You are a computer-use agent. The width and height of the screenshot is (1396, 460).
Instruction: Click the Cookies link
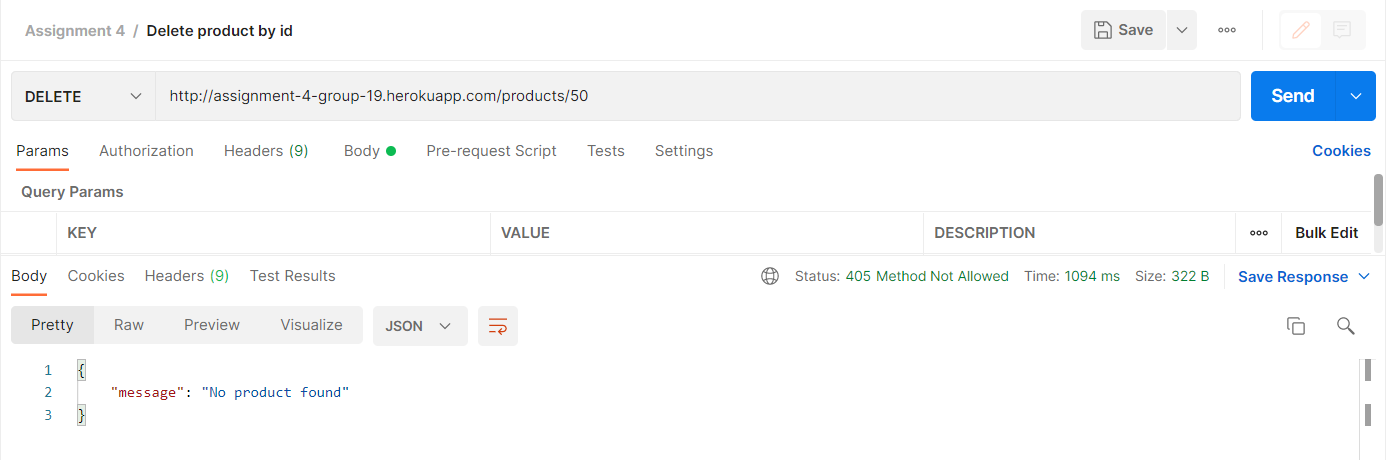tap(1341, 151)
